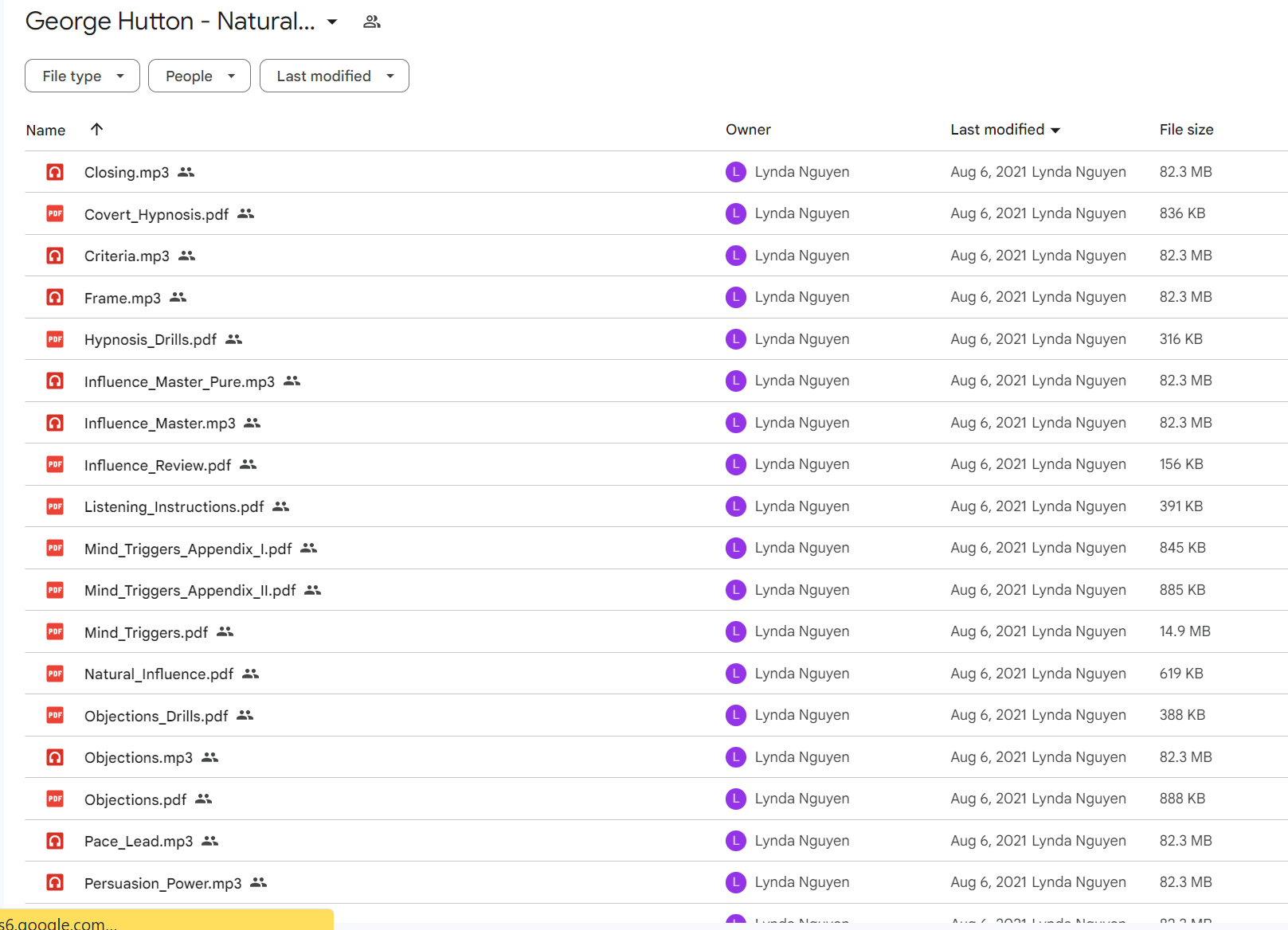Viewport: 1288px width, 930px height.
Task: Click the PDF icon for Hypnosis_Drills.pdf
Action: (55, 339)
